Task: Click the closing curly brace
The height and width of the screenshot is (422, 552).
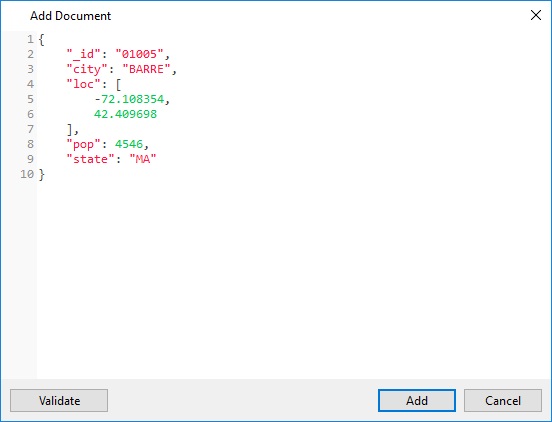Action: pos(42,174)
